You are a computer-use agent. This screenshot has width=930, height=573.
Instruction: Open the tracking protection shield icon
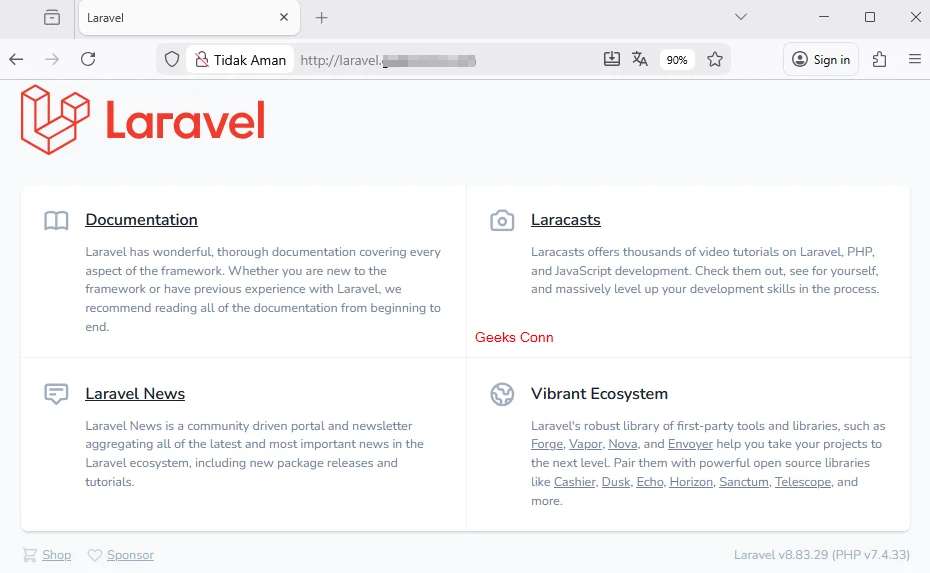172,59
